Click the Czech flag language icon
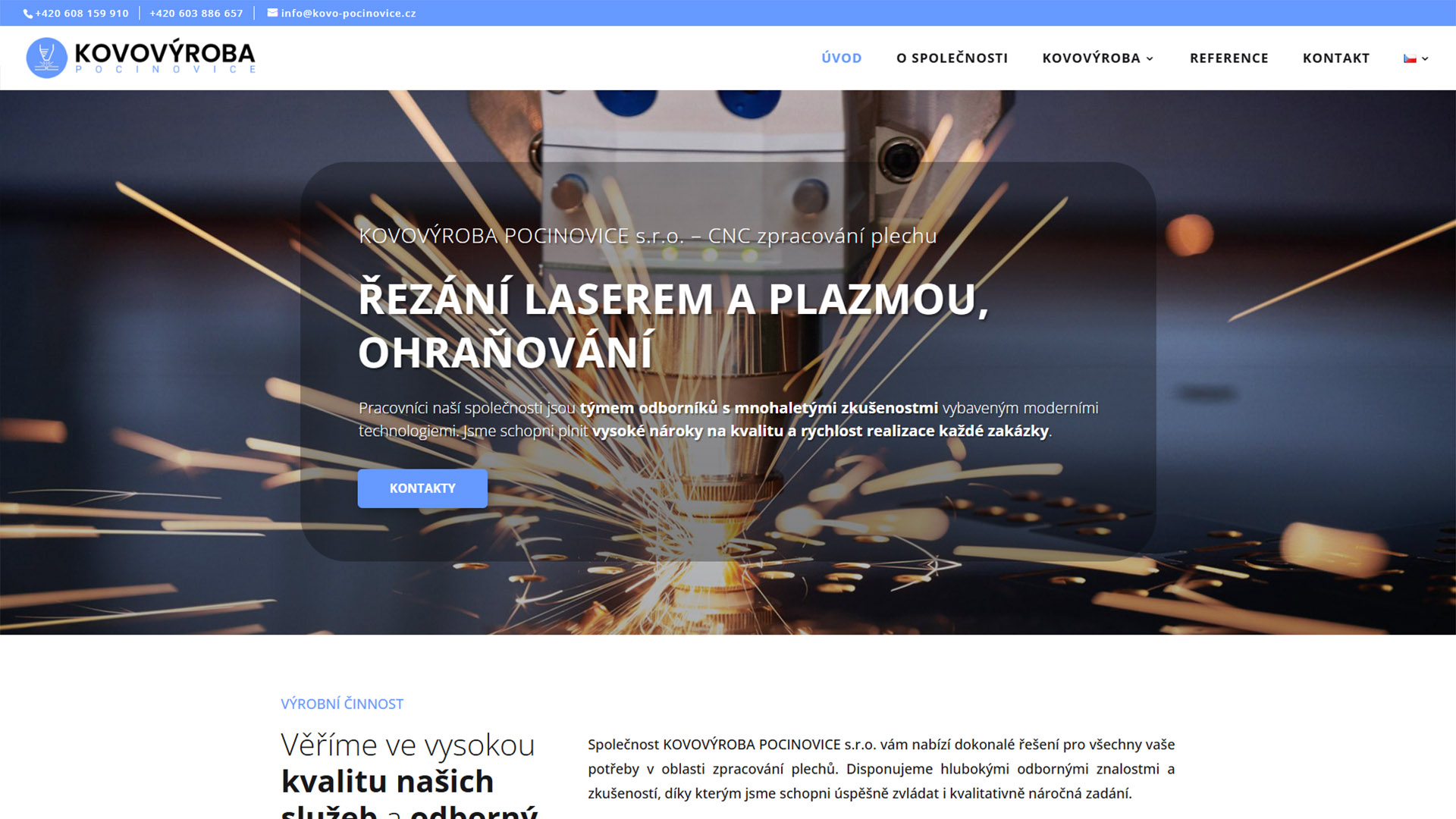 [1410, 57]
